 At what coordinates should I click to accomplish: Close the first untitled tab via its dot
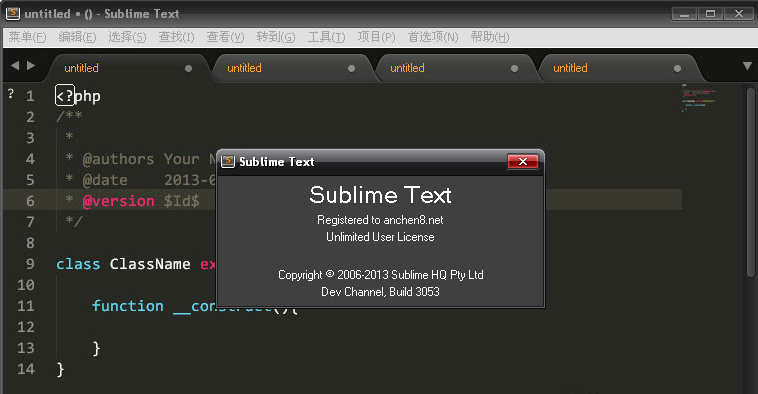click(189, 69)
